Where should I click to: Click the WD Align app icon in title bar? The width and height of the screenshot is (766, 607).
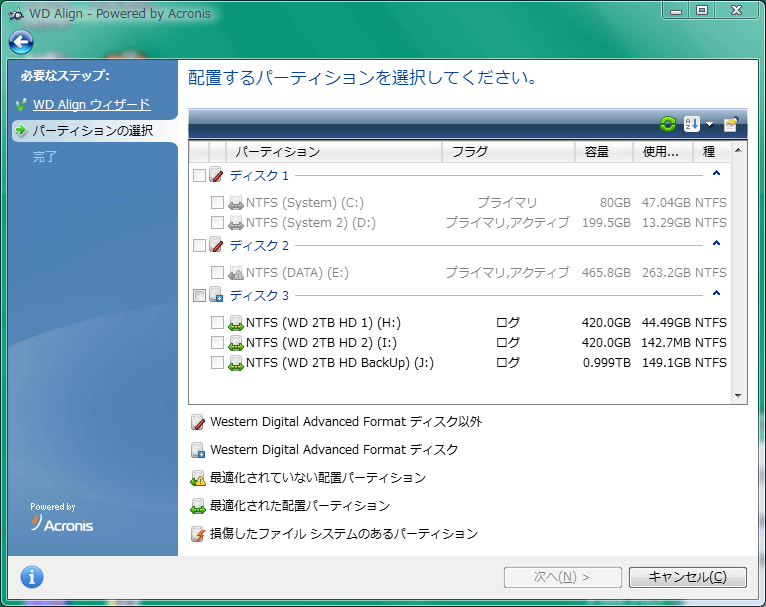[x=16, y=14]
